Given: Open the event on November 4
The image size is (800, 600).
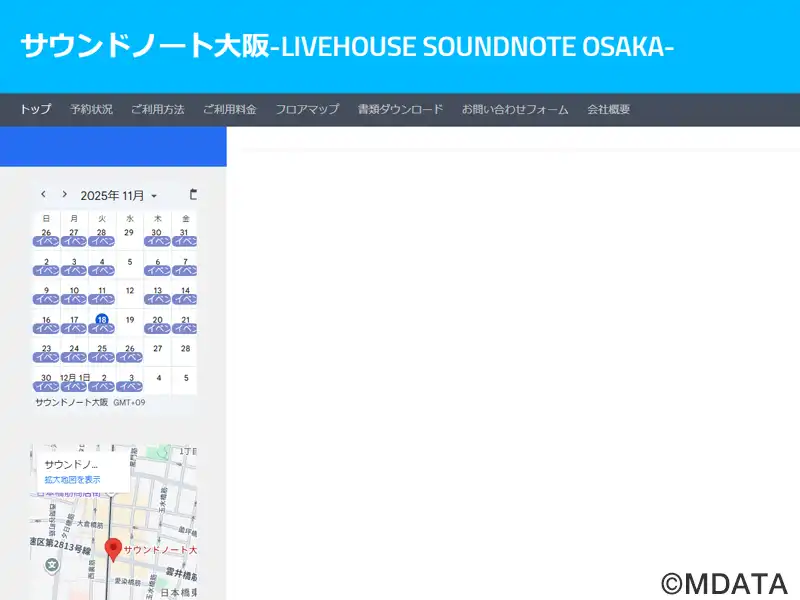Looking at the screenshot, I should [x=101, y=270].
